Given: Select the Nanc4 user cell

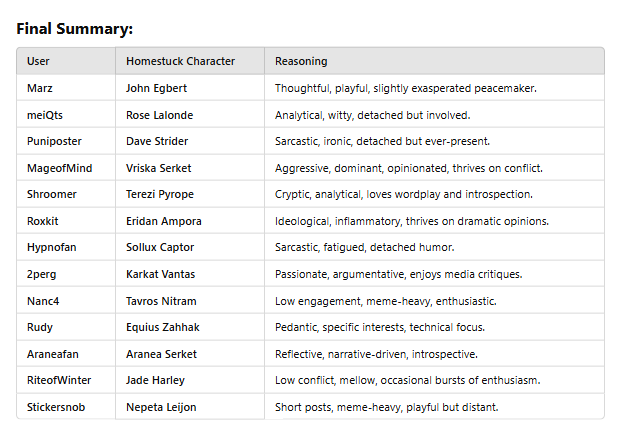Looking at the screenshot, I should (x=43, y=301).
